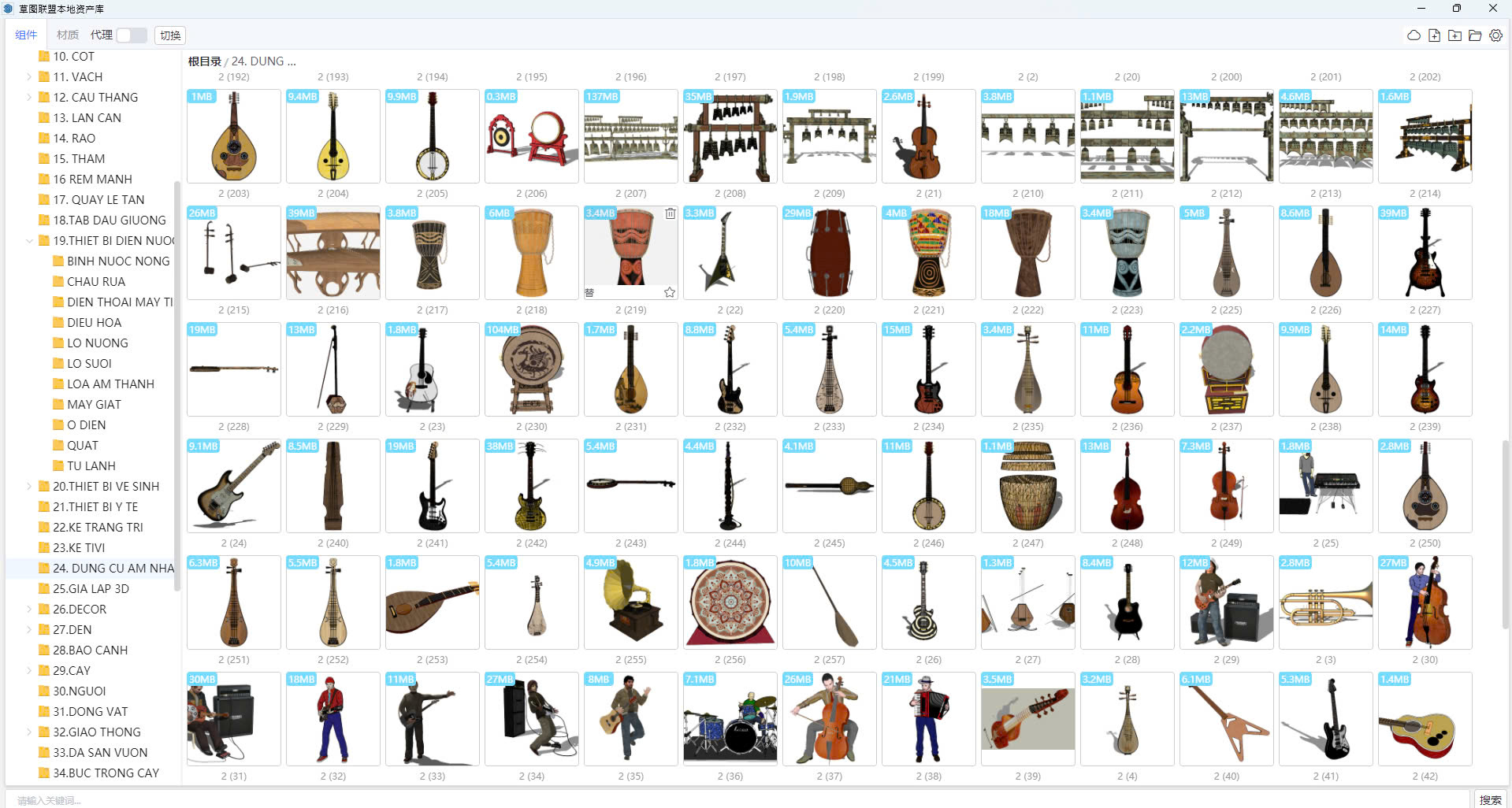Open settings via the gear icon
Screen dimensions: 1512x808
pos(1495,35)
